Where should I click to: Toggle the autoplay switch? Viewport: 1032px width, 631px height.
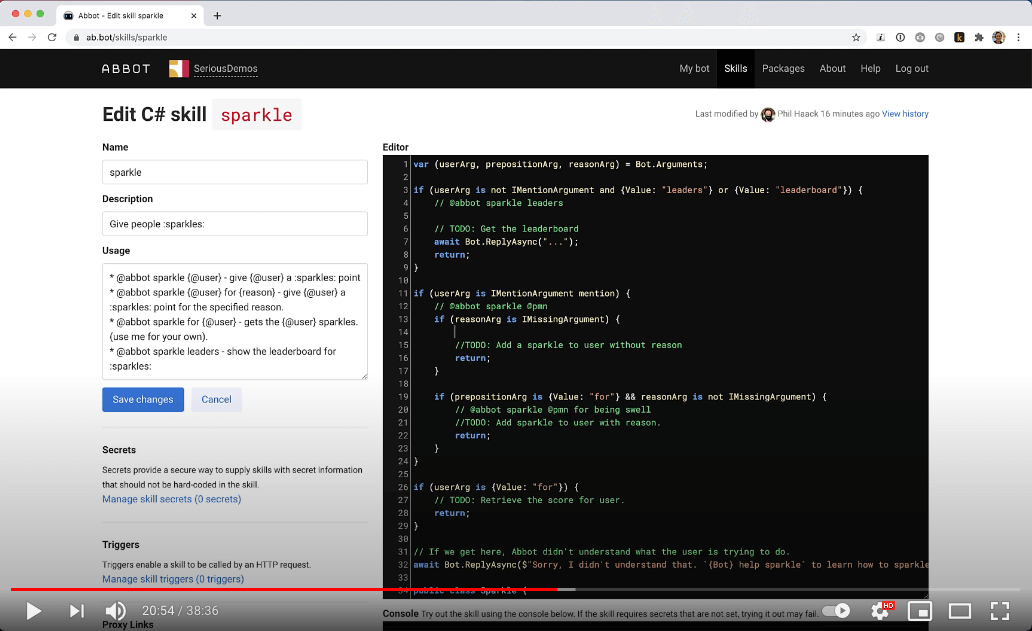(x=836, y=610)
